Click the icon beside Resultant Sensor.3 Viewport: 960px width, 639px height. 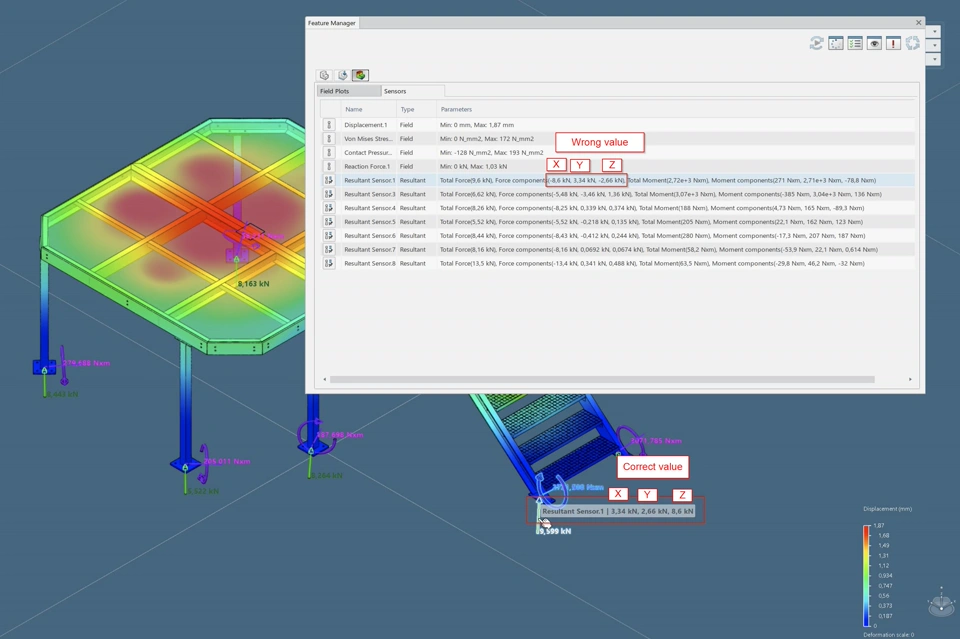(329, 194)
